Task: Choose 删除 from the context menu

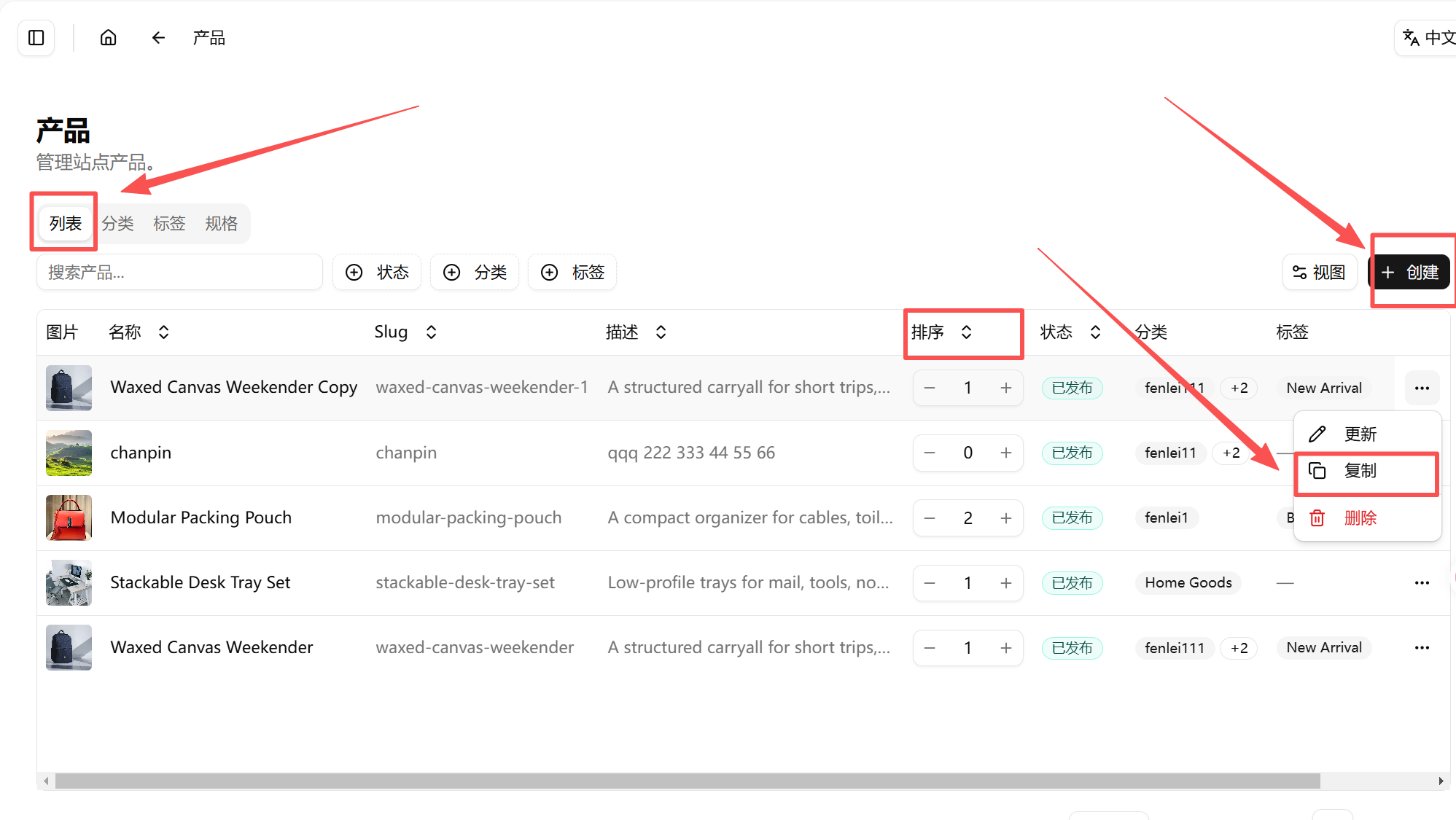Action: (1367, 518)
